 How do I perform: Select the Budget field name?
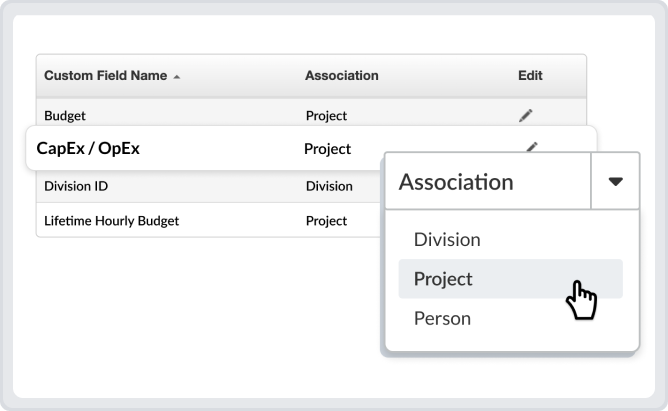[x=65, y=115]
